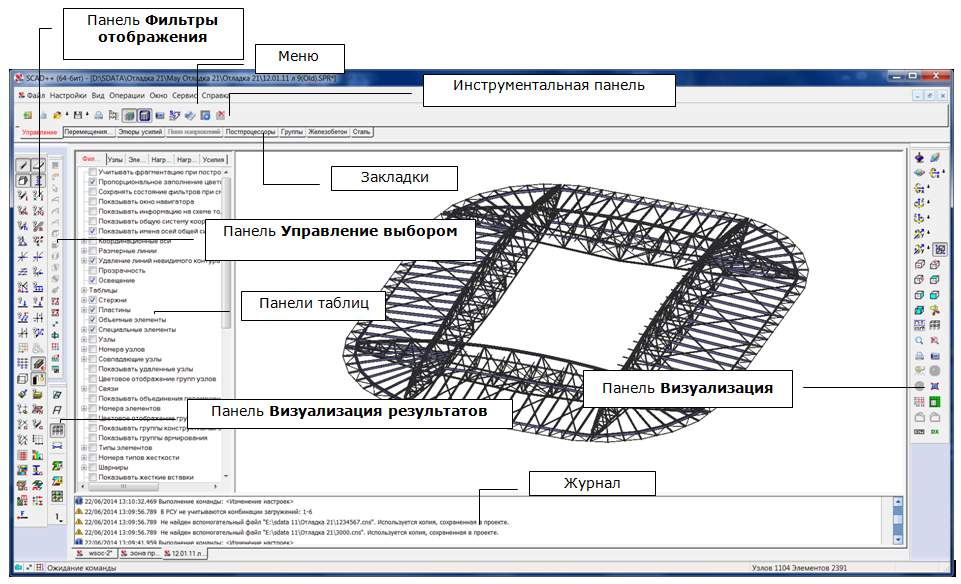
Task: Click the pencil icon atop the left filter panel
Action: click(22, 165)
